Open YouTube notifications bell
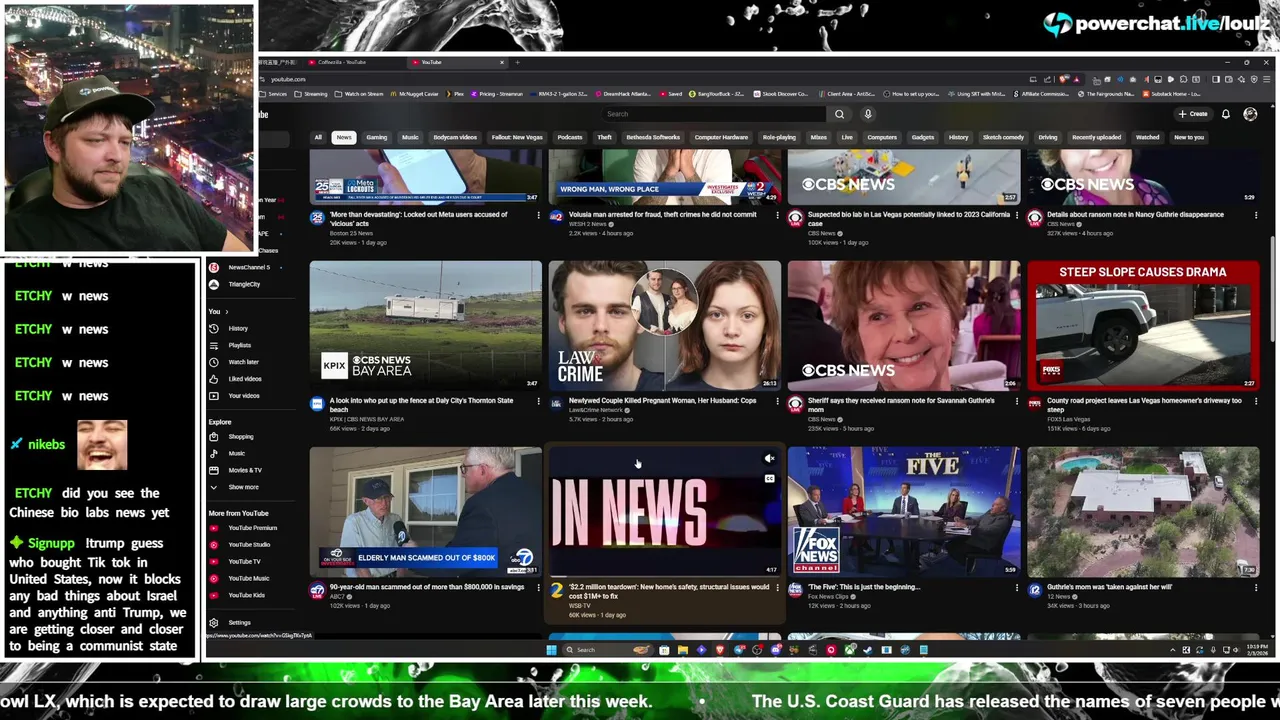The image size is (1280, 720). [1225, 114]
